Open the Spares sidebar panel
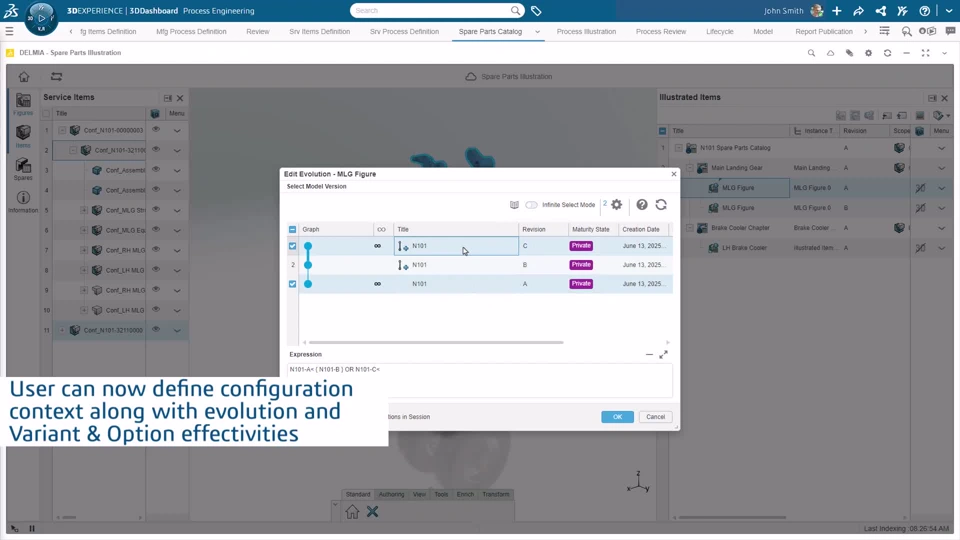Viewport: 960px width, 540px height. tap(23, 169)
